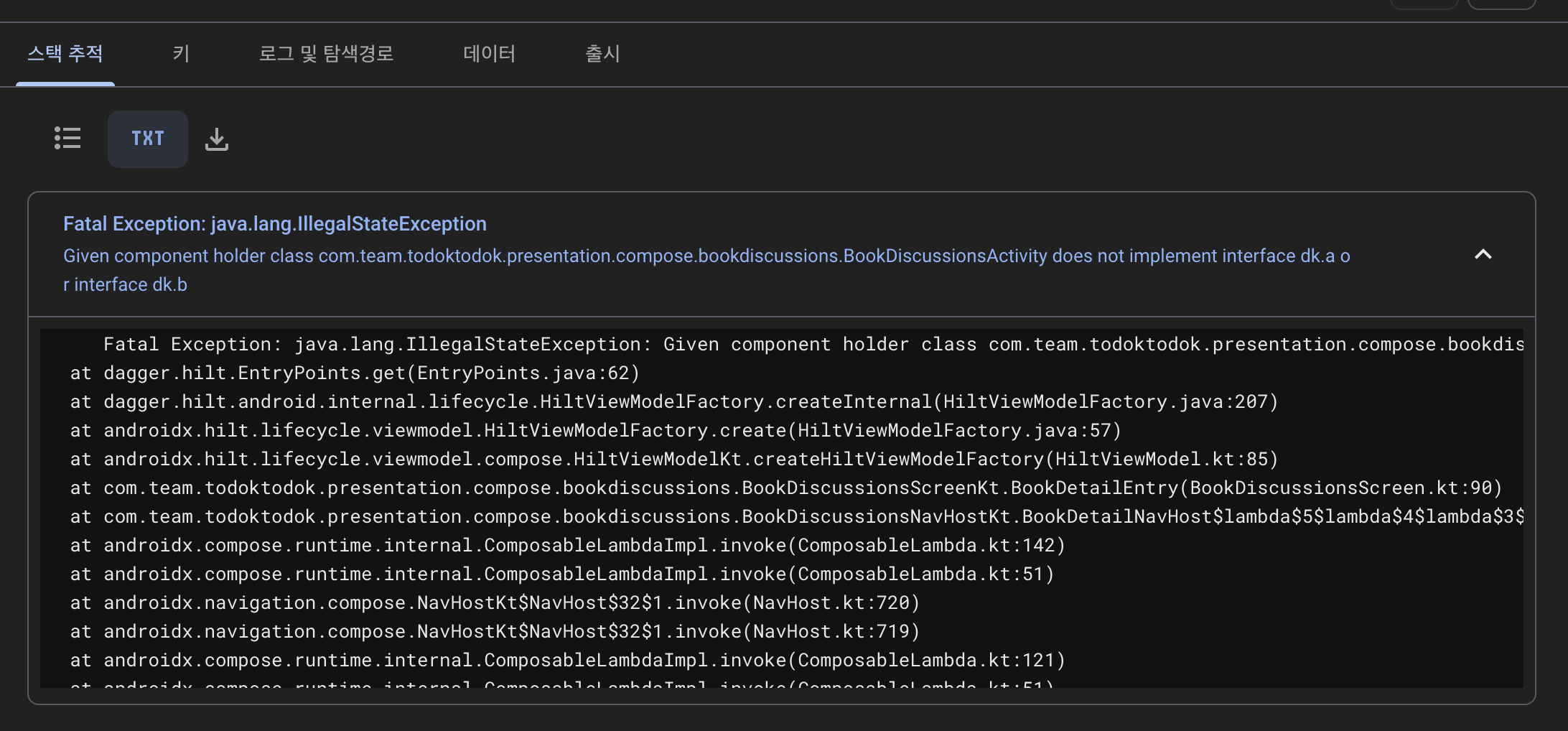The image size is (1568, 731).
Task: Select the EntryPoints.java:62 stack line
Action: 355,373
